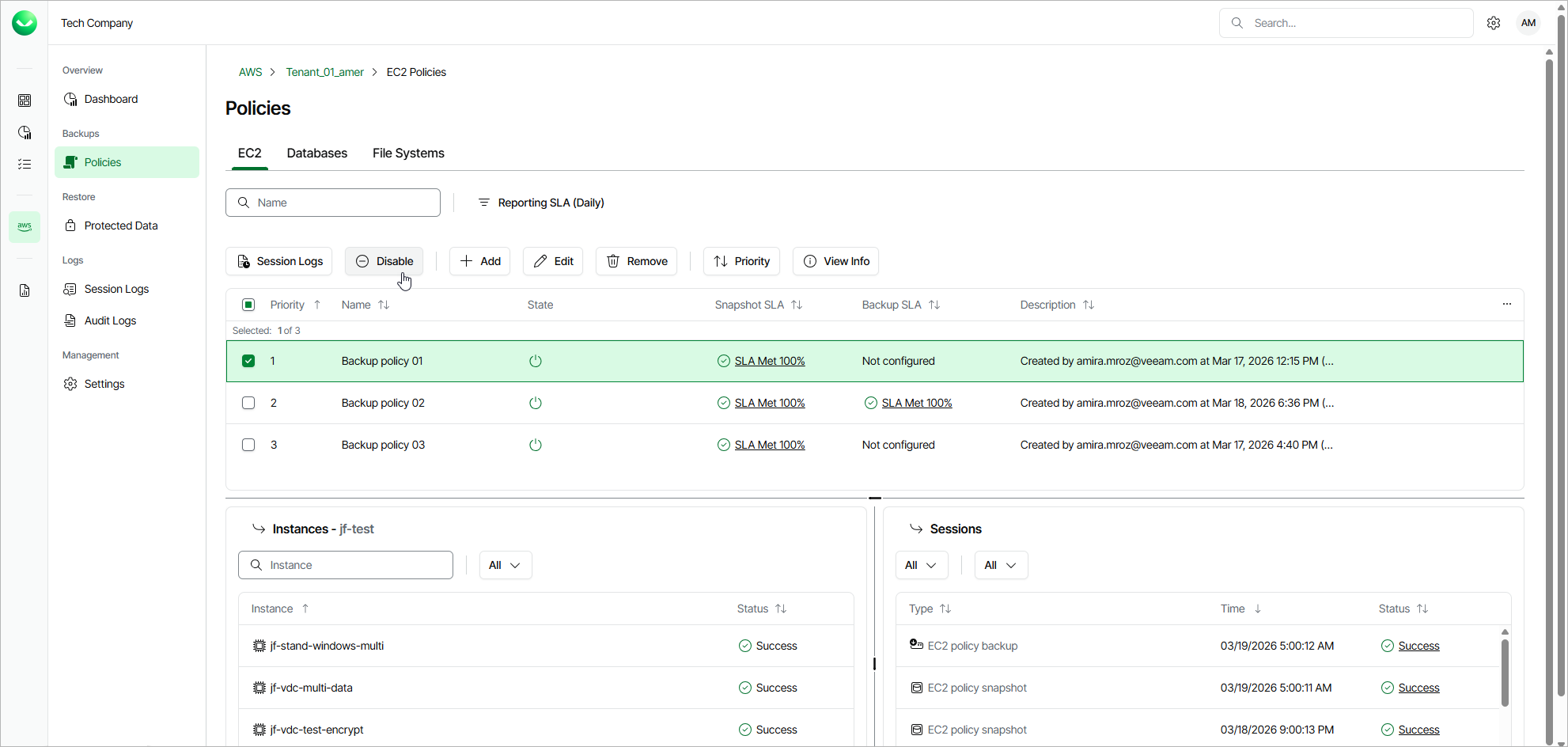This screenshot has width=1568, height=747.
Task: Click the Disable button
Action: coord(384,261)
